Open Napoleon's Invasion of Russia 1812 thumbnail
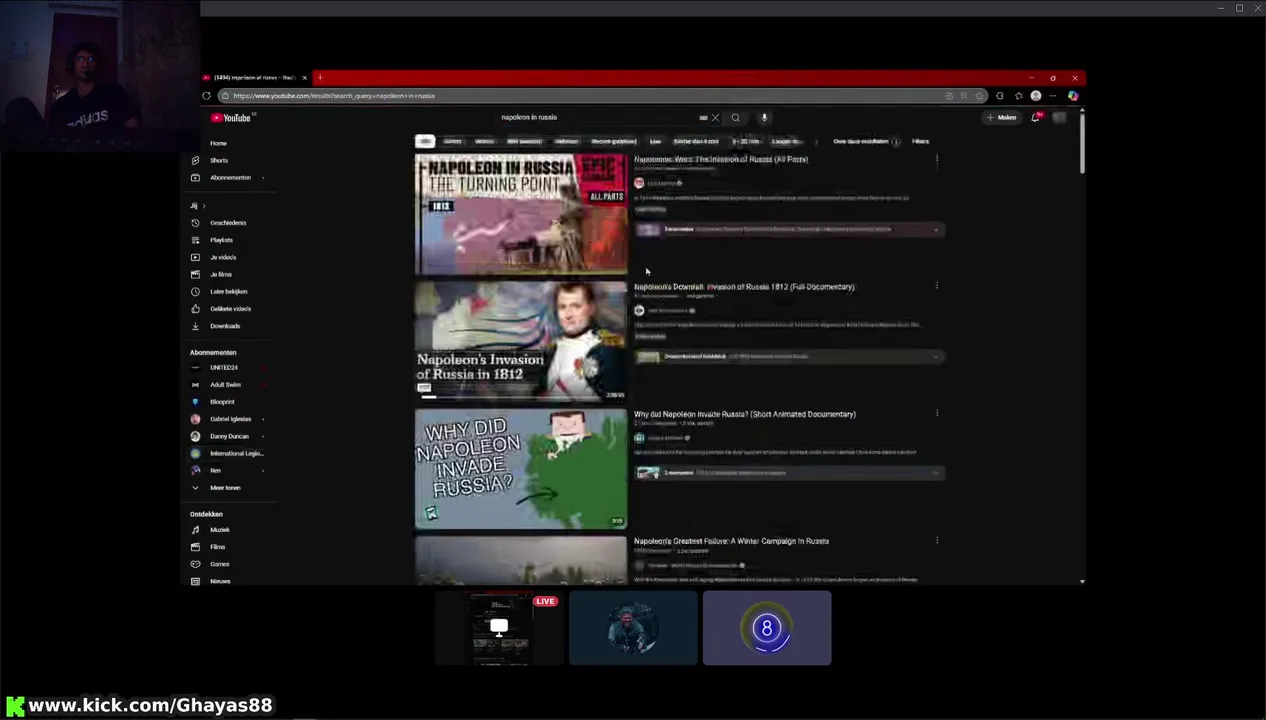Screen dimensions: 1266x720 pyautogui.click(x=521, y=341)
